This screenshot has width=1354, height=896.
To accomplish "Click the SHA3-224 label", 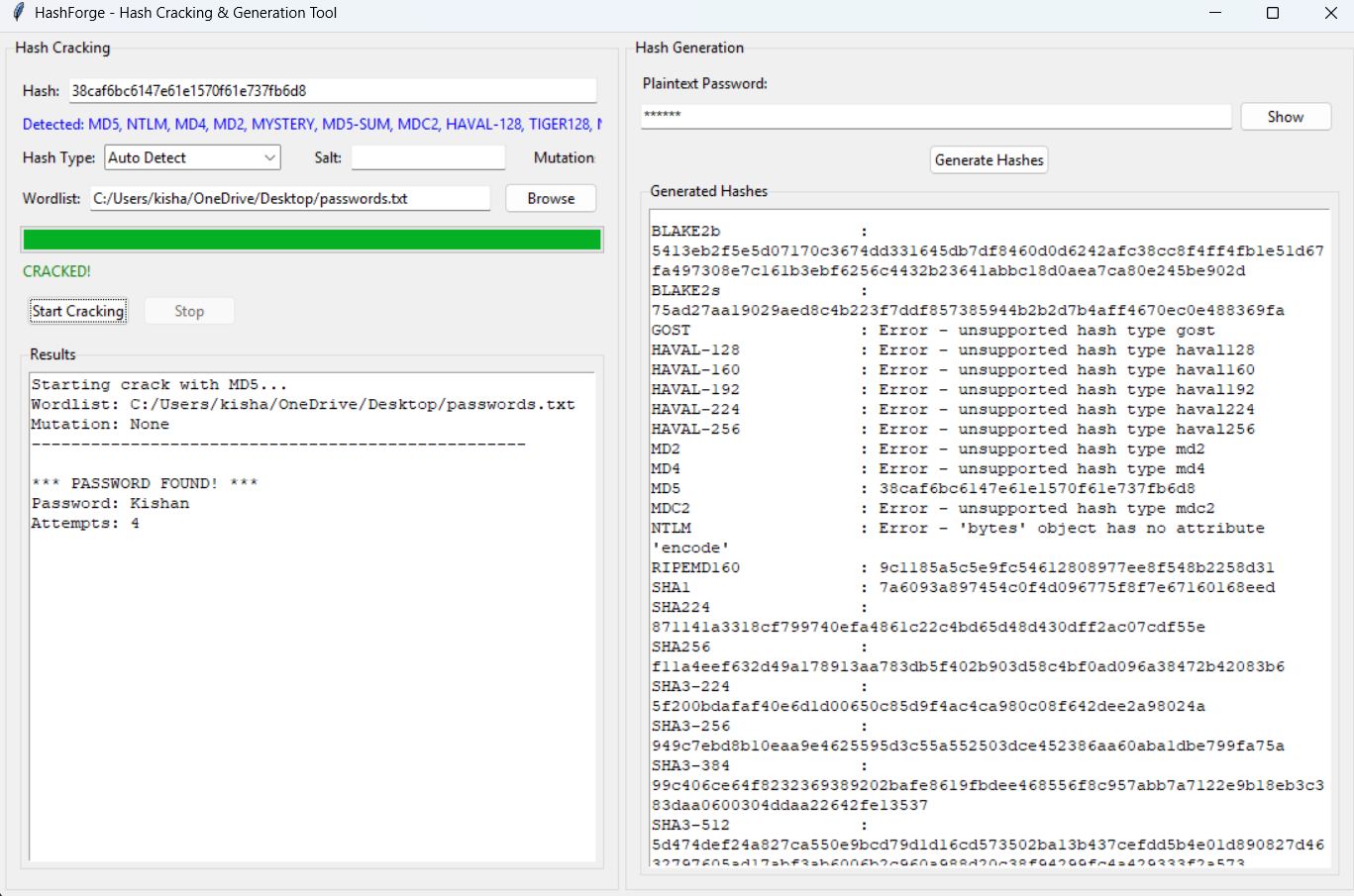I will pyautogui.click(x=690, y=686).
